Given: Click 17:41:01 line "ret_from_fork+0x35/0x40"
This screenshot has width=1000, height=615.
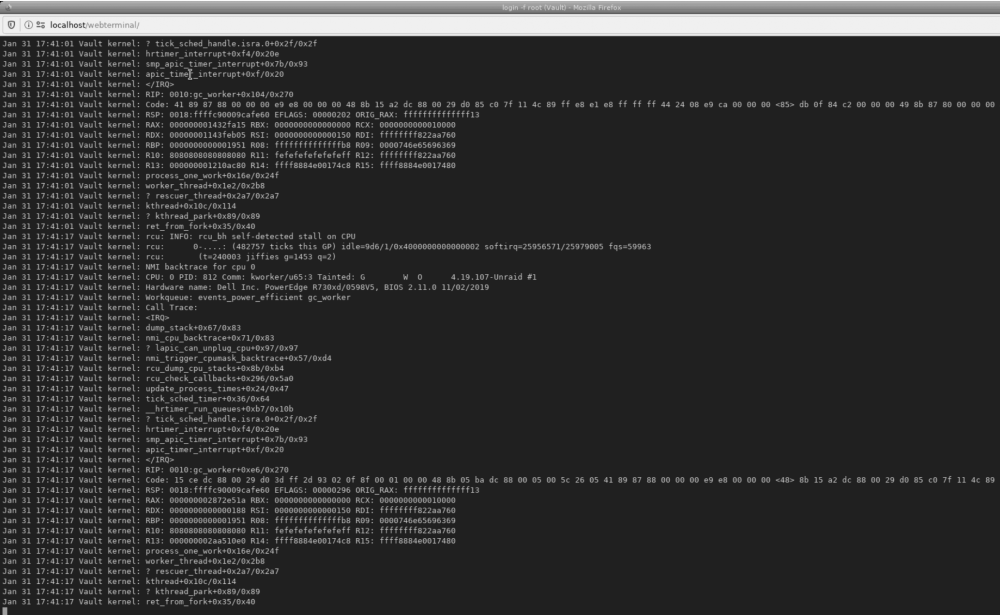Looking at the screenshot, I should pos(200,226).
